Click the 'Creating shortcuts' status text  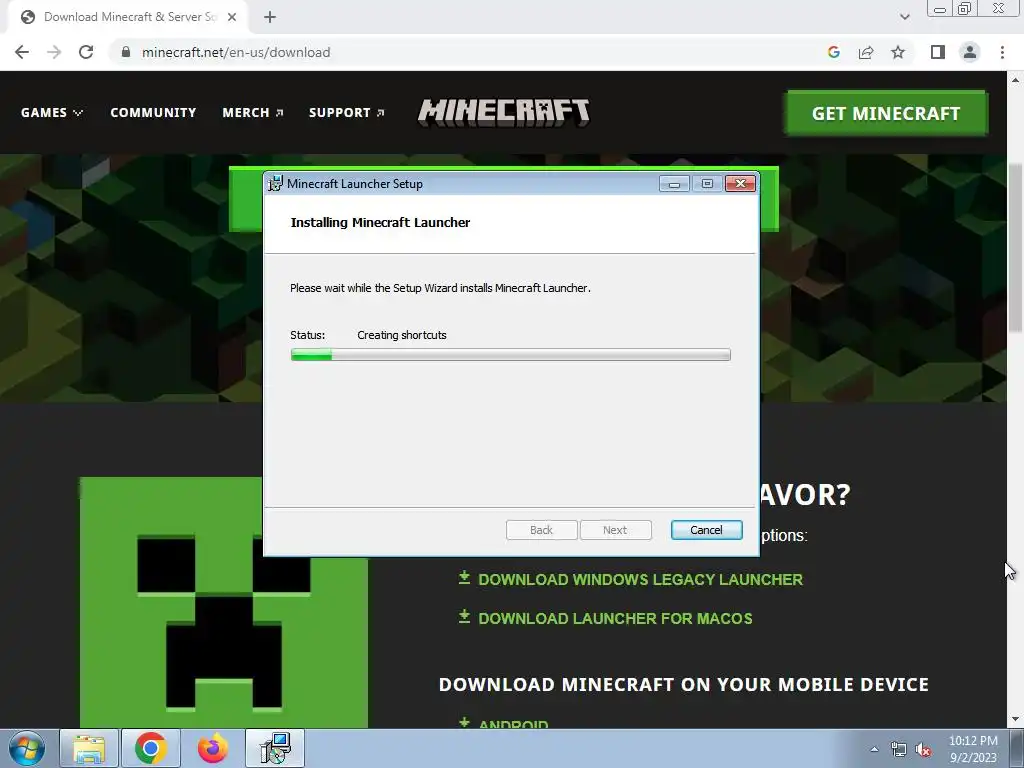(x=402, y=335)
